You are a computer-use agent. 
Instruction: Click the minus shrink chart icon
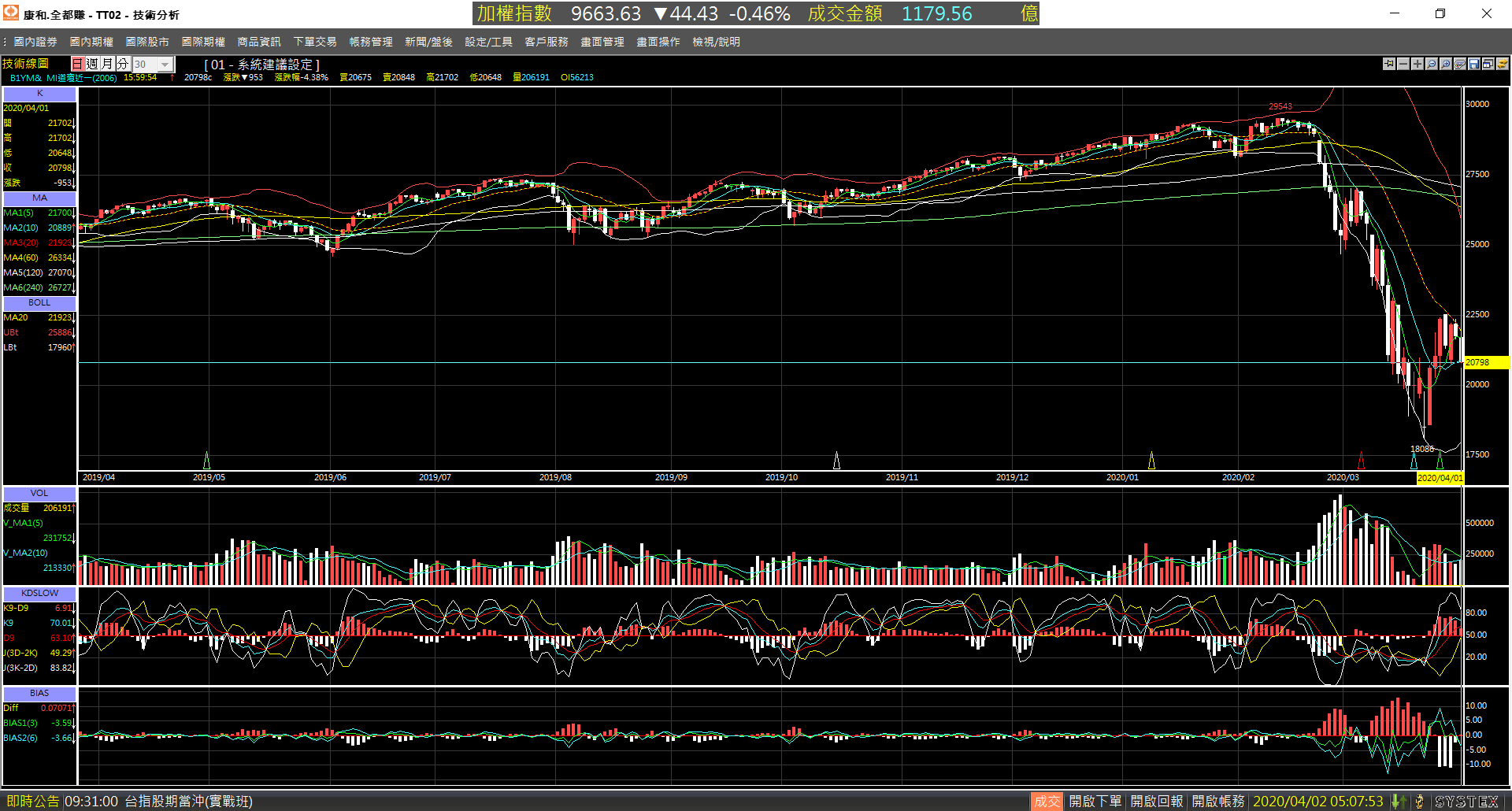tap(1403, 64)
